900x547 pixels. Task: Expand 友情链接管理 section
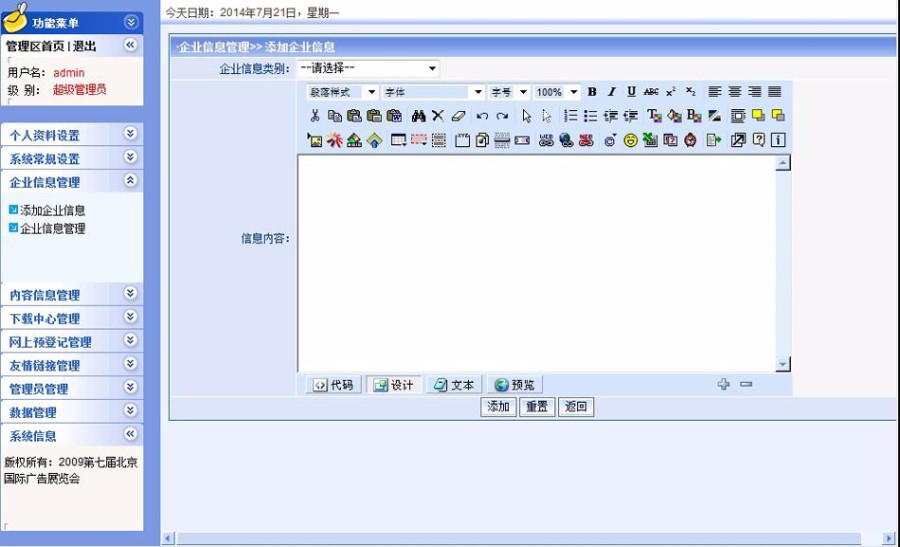(131, 364)
